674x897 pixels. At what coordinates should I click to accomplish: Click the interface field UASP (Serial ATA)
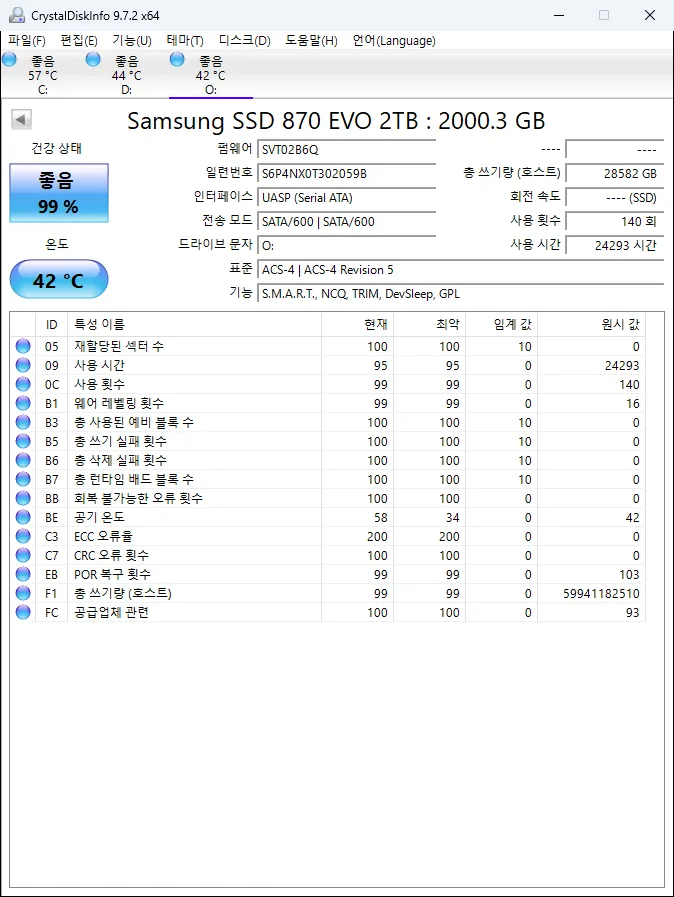point(347,197)
